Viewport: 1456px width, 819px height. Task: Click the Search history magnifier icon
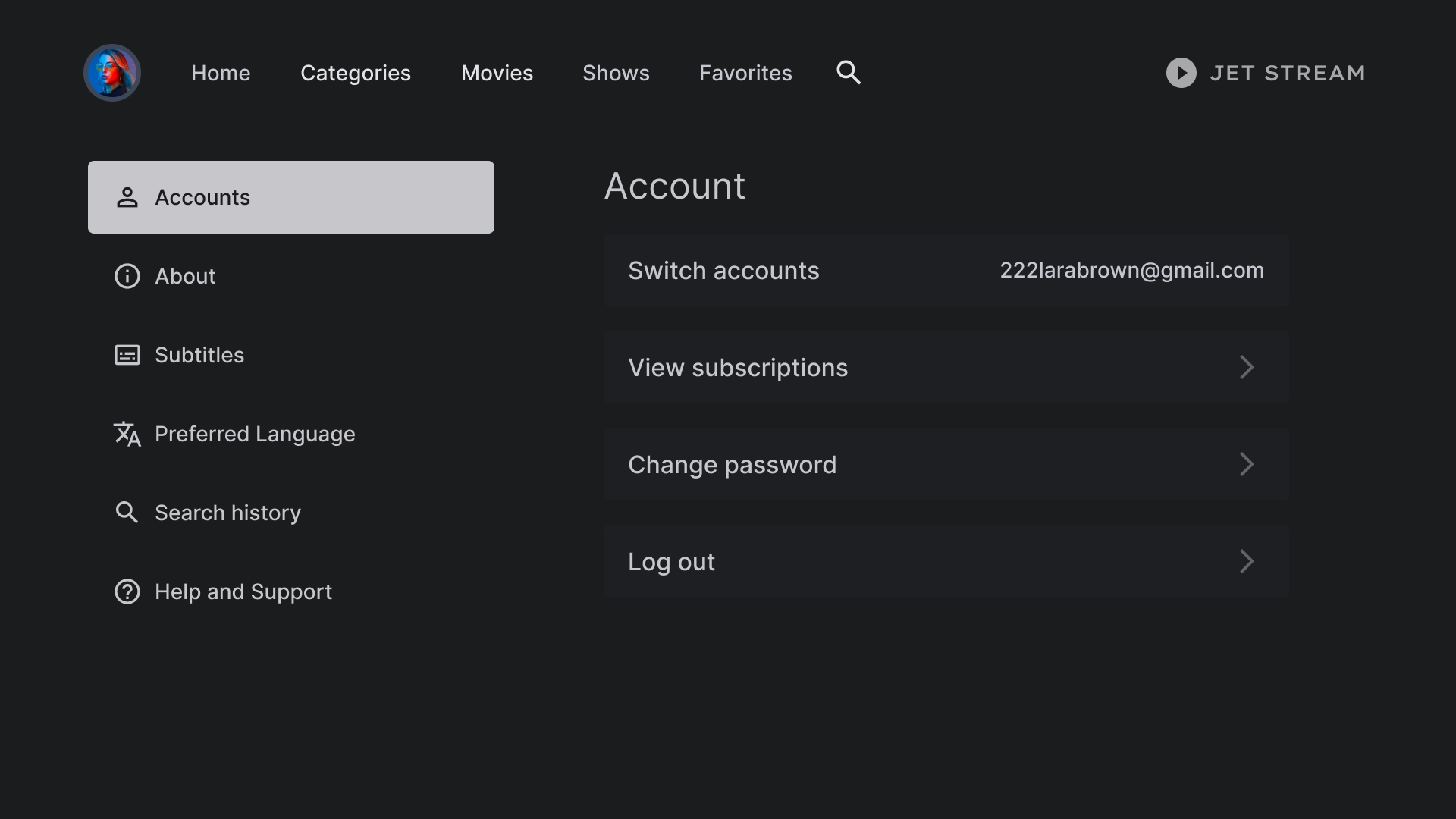point(127,512)
